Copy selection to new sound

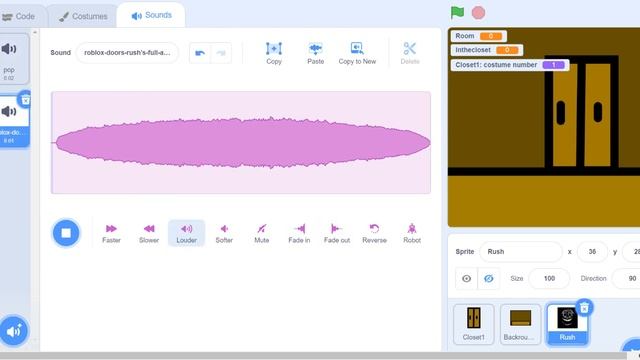click(x=357, y=53)
